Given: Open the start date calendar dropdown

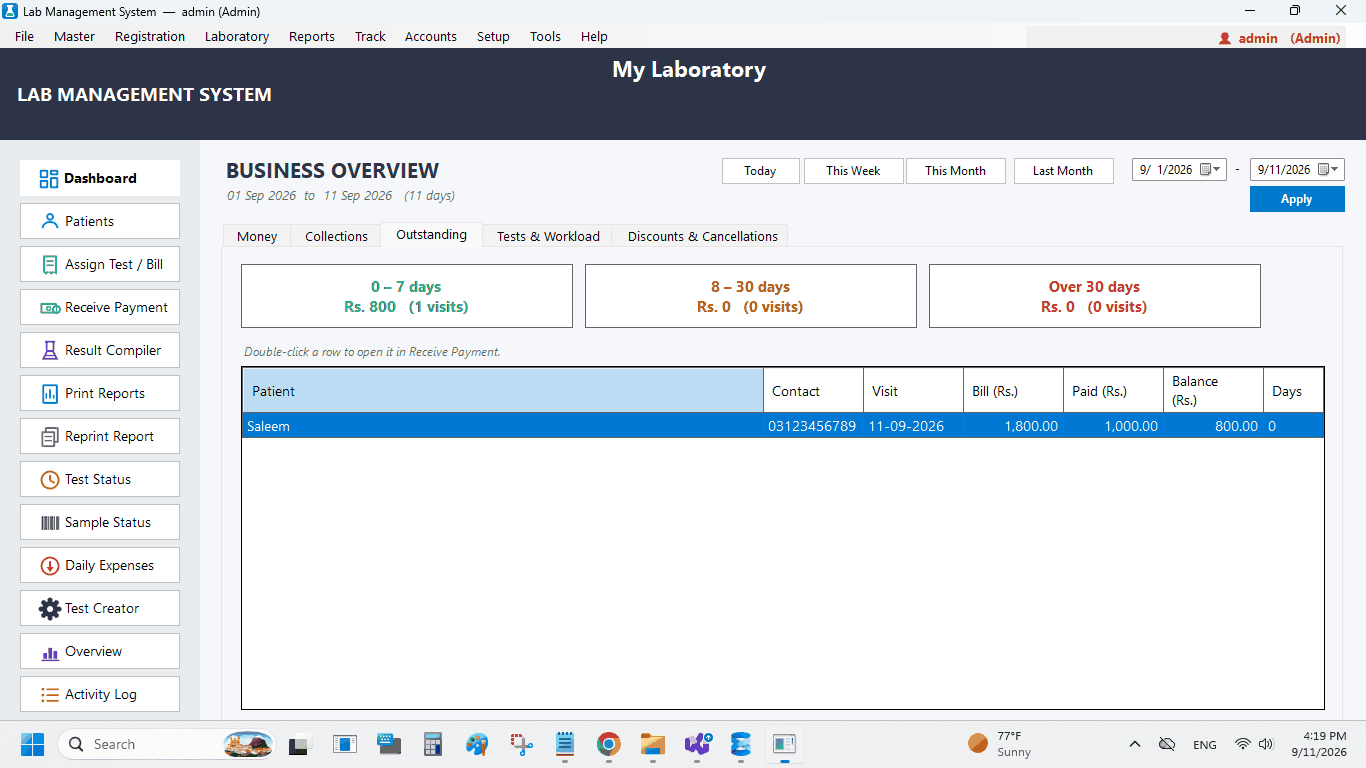Looking at the screenshot, I should tap(1211, 170).
